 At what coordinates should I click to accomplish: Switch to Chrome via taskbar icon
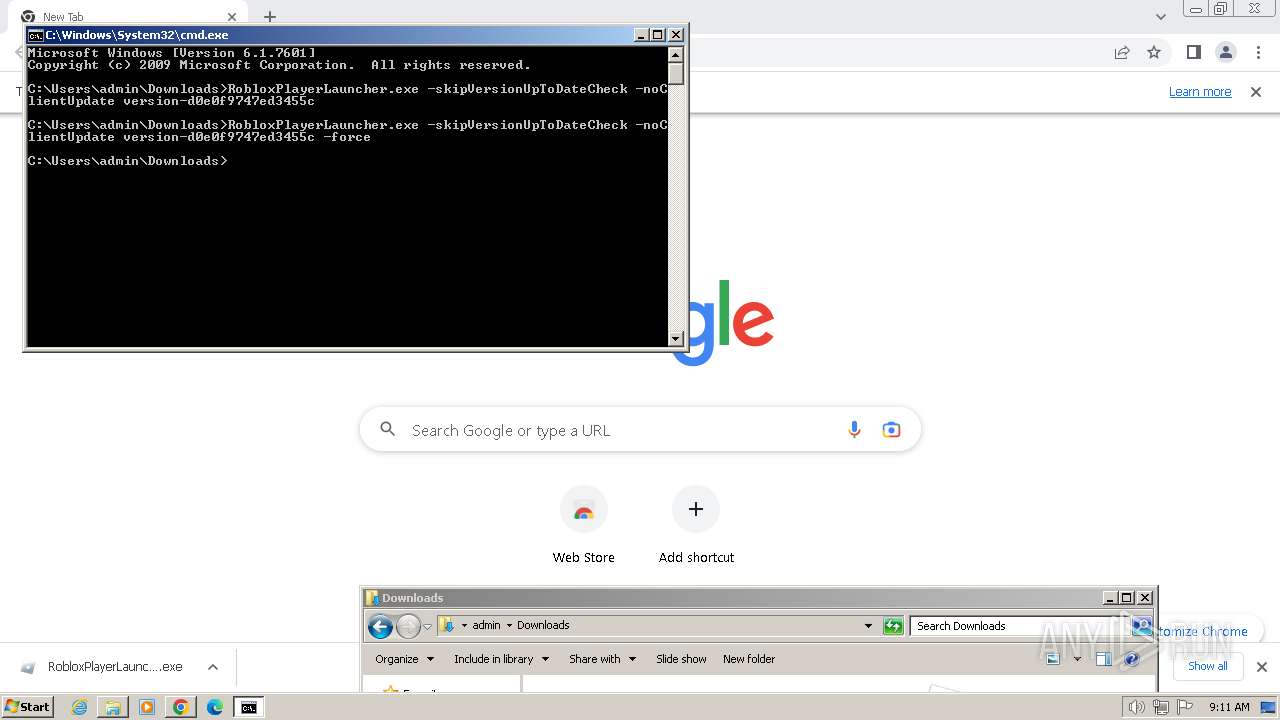click(x=181, y=707)
